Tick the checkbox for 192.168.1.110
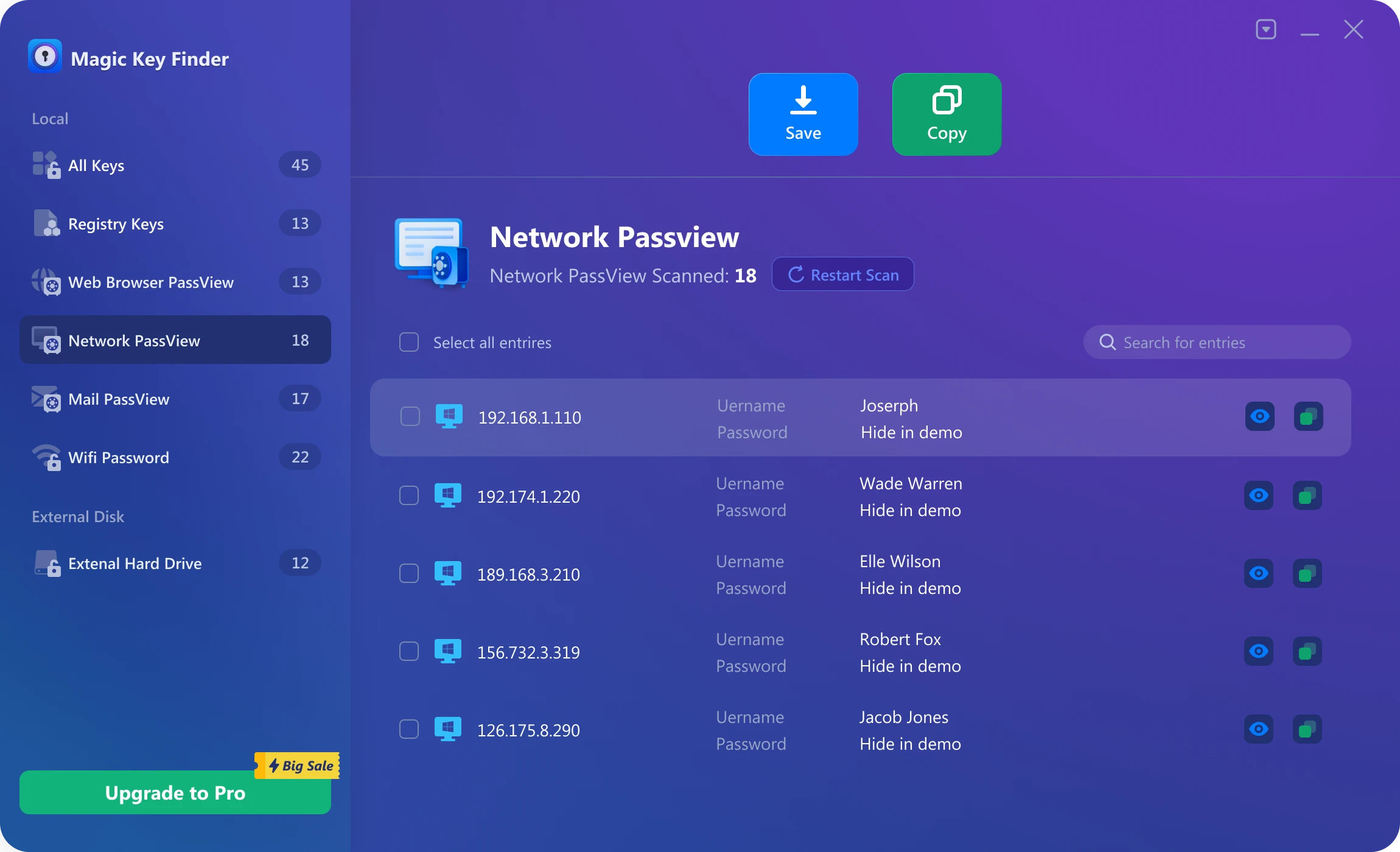This screenshot has width=1400, height=852. (x=409, y=417)
